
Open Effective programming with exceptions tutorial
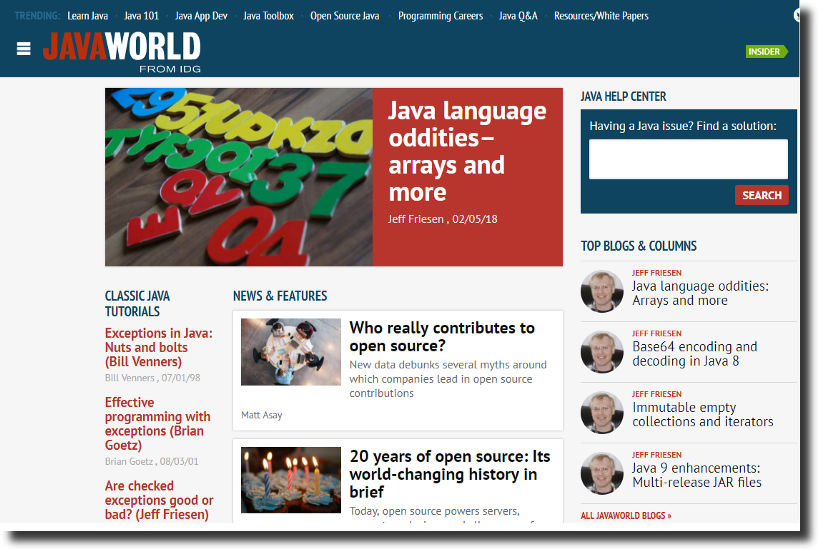tap(158, 424)
